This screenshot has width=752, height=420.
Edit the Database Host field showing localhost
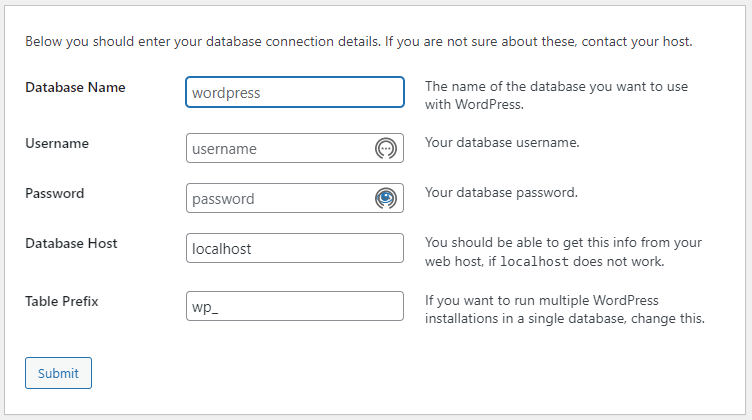tap(295, 248)
